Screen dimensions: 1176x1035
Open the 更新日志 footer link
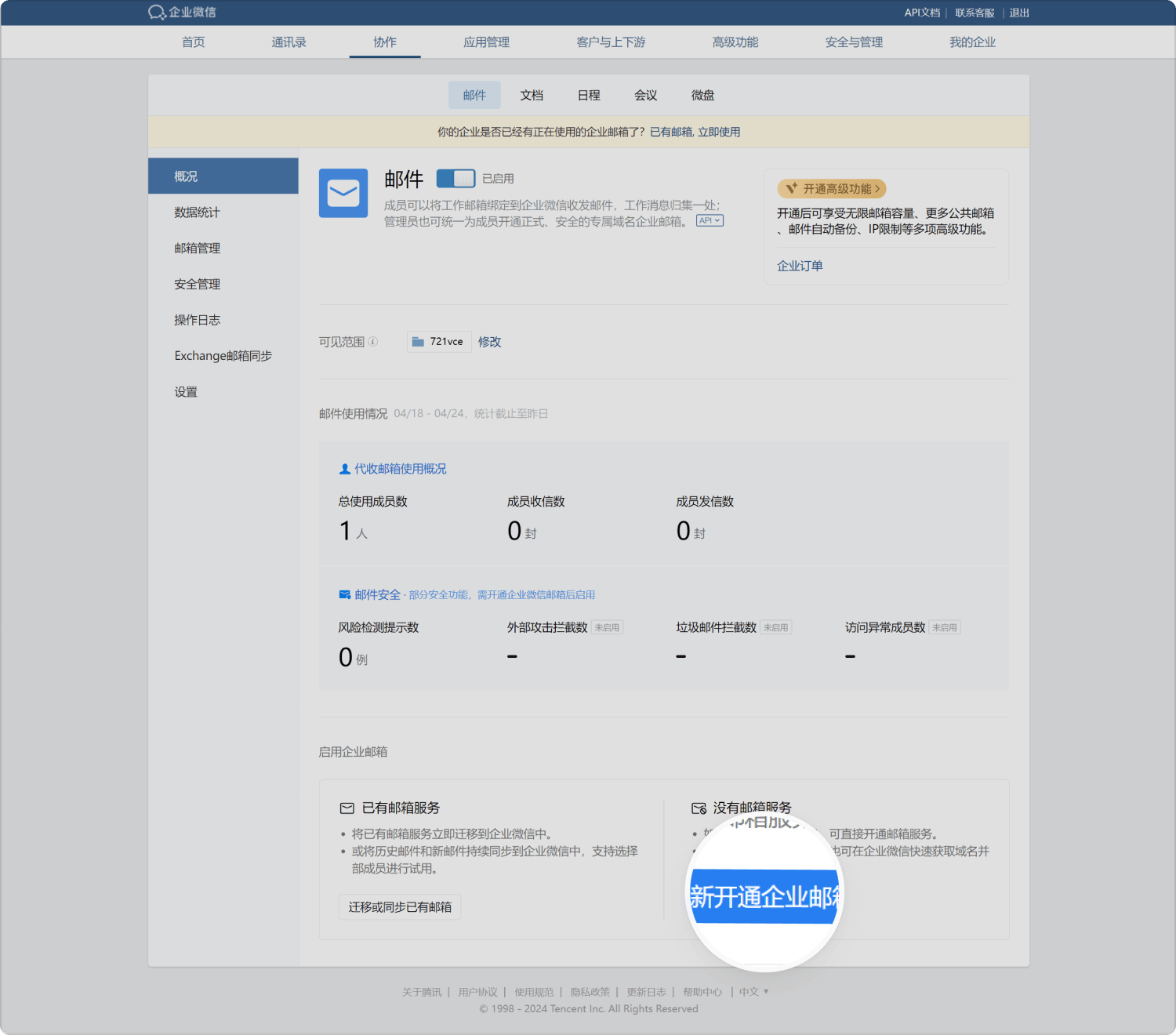tap(646, 992)
